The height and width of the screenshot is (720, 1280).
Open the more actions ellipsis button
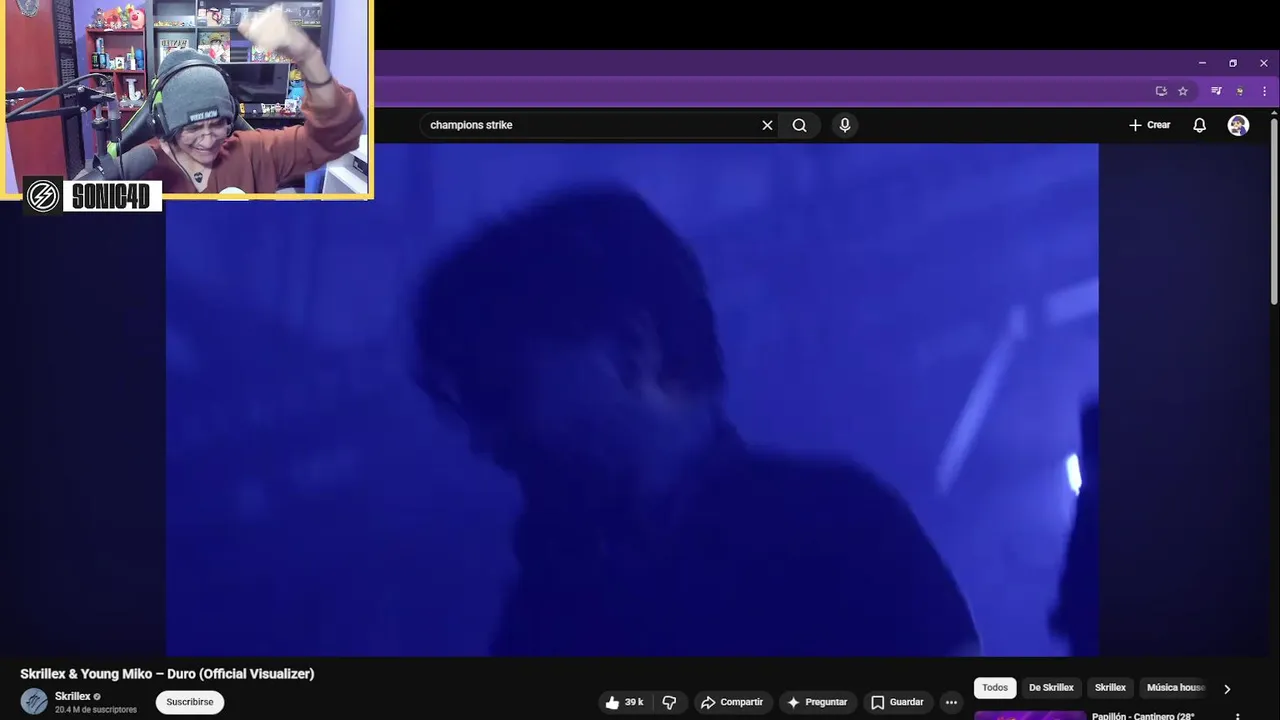pos(951,702)
